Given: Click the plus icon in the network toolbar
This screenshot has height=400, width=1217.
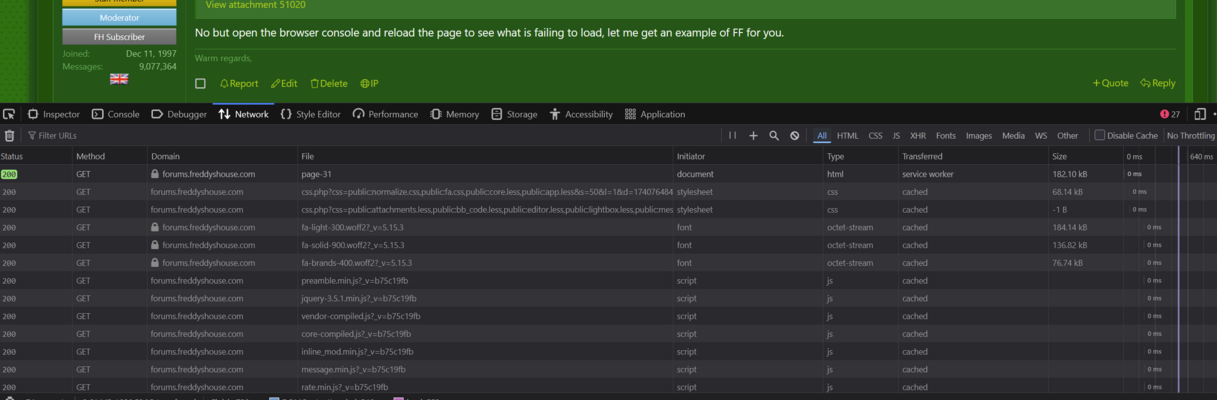Looking at the screenshot, I should click(753, 136).
